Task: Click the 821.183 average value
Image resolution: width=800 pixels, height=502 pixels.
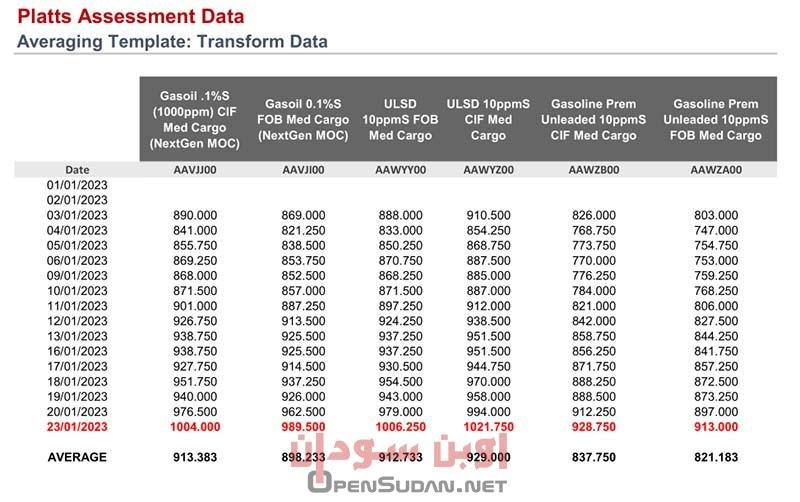Action: point(716,457)
